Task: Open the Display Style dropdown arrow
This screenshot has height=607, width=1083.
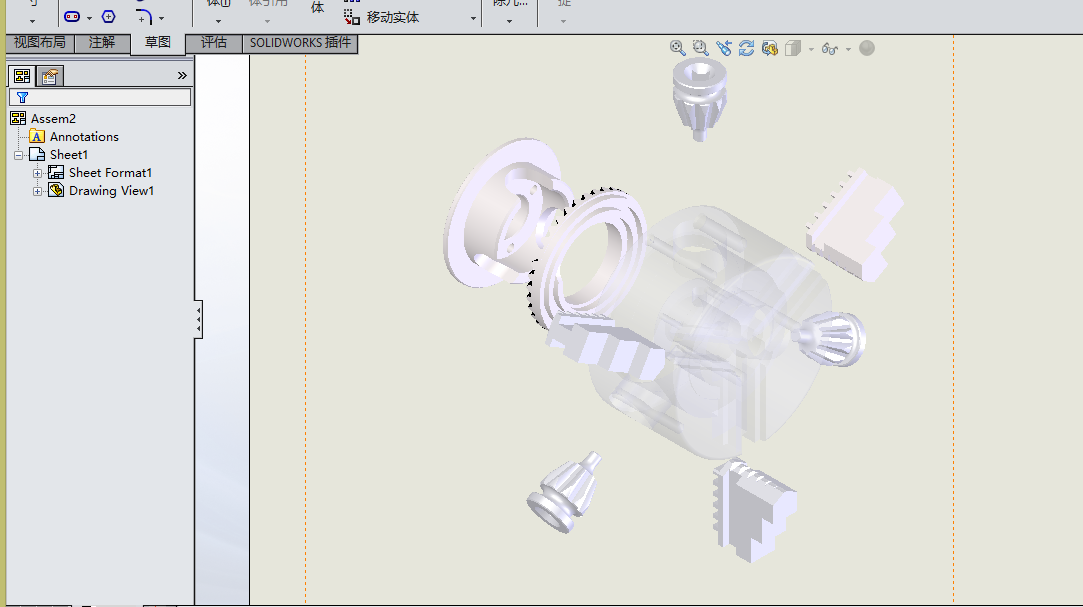Action: (811, 49)
